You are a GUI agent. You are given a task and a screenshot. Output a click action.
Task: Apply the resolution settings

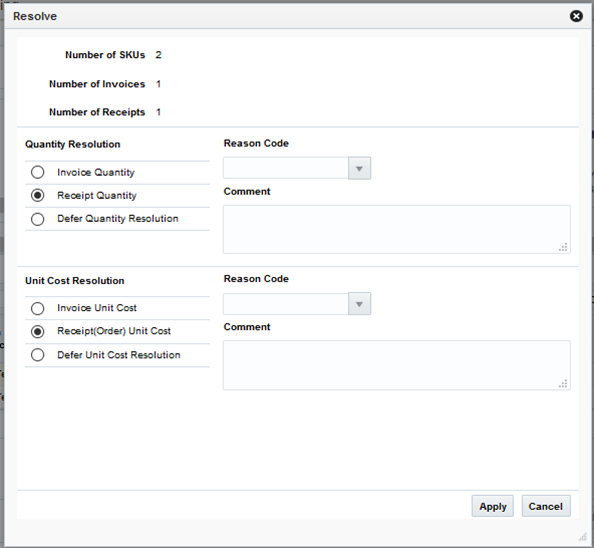click(x=492, y=506)
